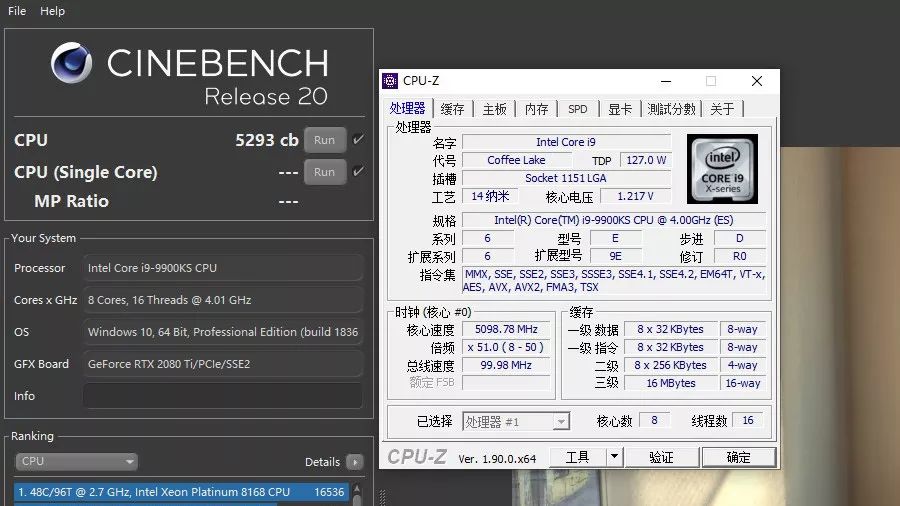Toggle the checkbox next to the CPU test
900x506 pixels.
pos(358,139)
